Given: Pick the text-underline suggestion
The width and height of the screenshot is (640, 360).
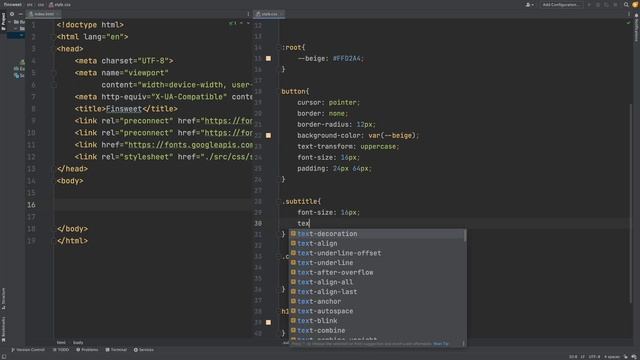Looking at the screenshot, I should click(377, 263).
